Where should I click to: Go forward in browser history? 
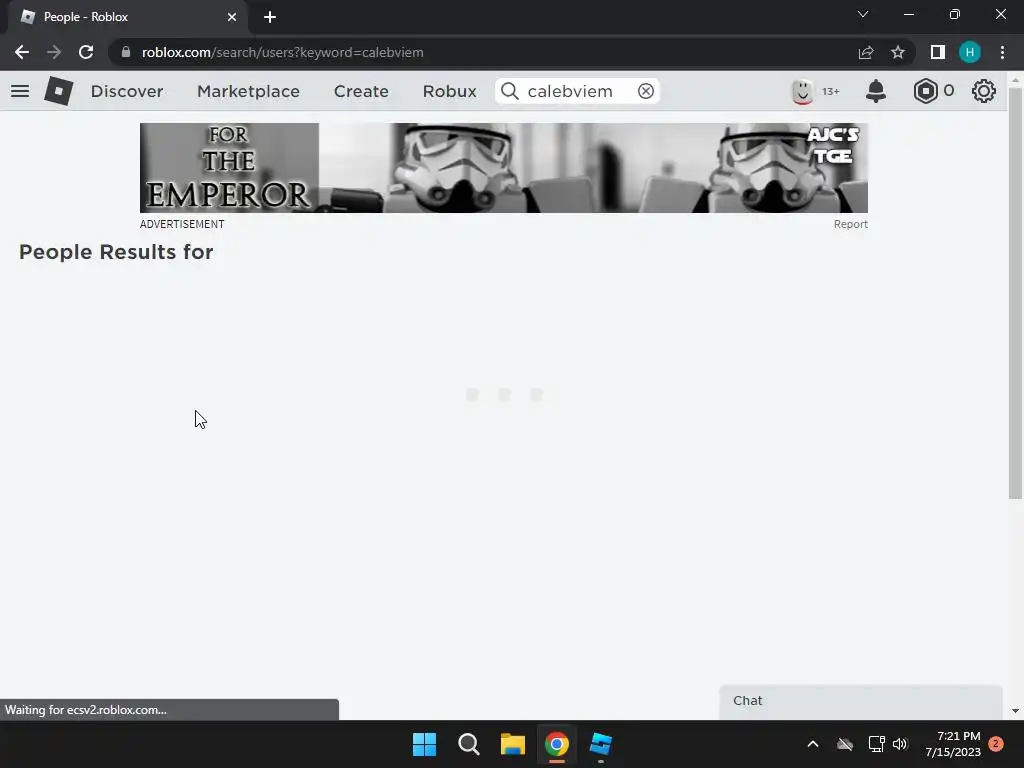[54, 52]
